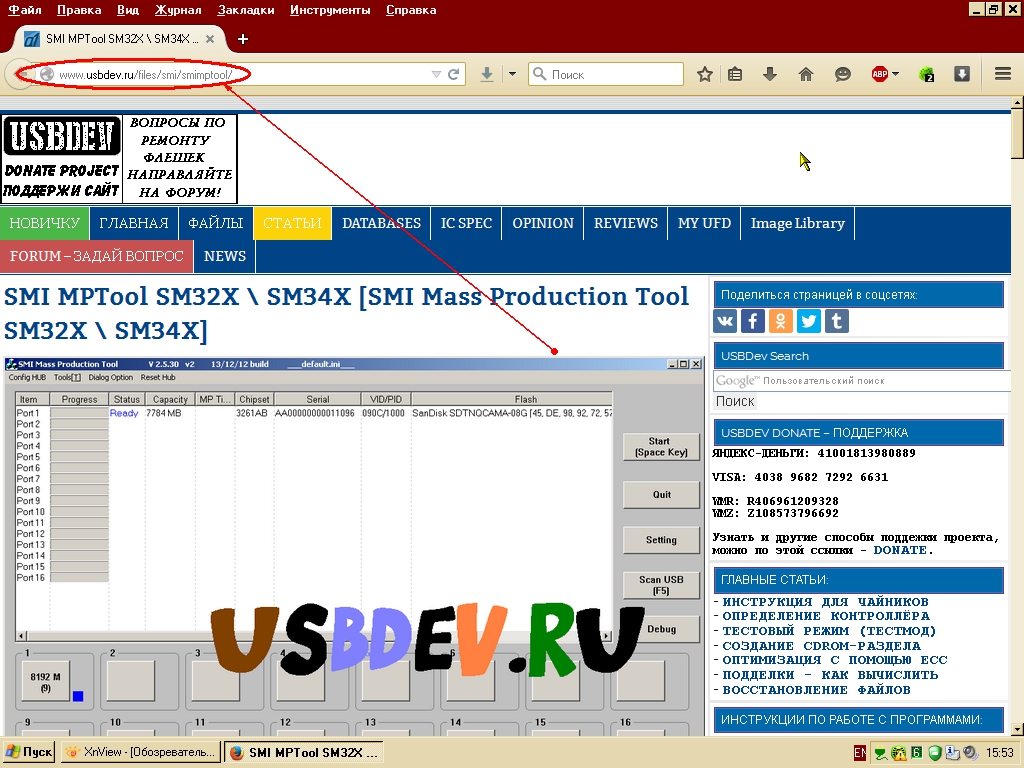The image size is (1024, 768).
Task: Open the Закладки menu
Action: pyautogui.click(x=246, y=10)
